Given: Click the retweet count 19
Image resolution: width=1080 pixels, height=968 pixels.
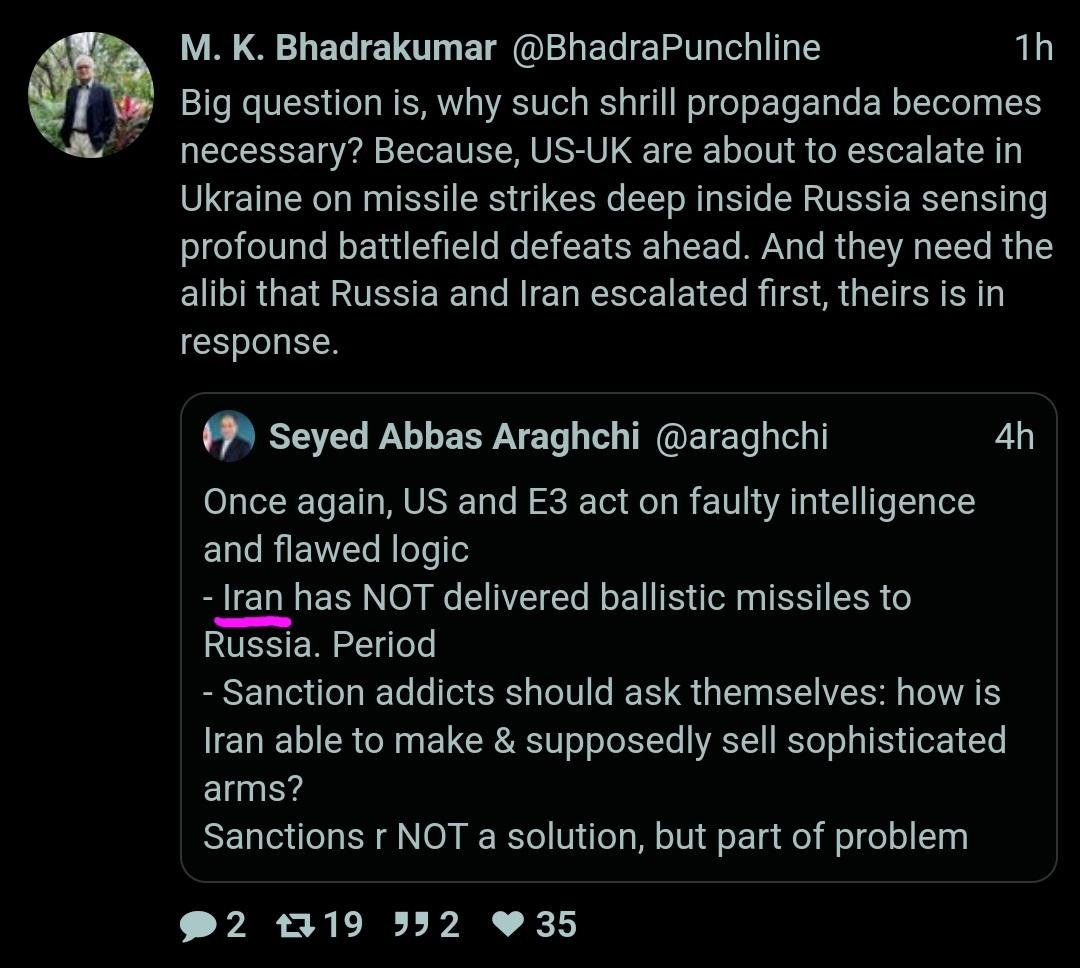Looking at the screenshot, I should pos(343,925).
